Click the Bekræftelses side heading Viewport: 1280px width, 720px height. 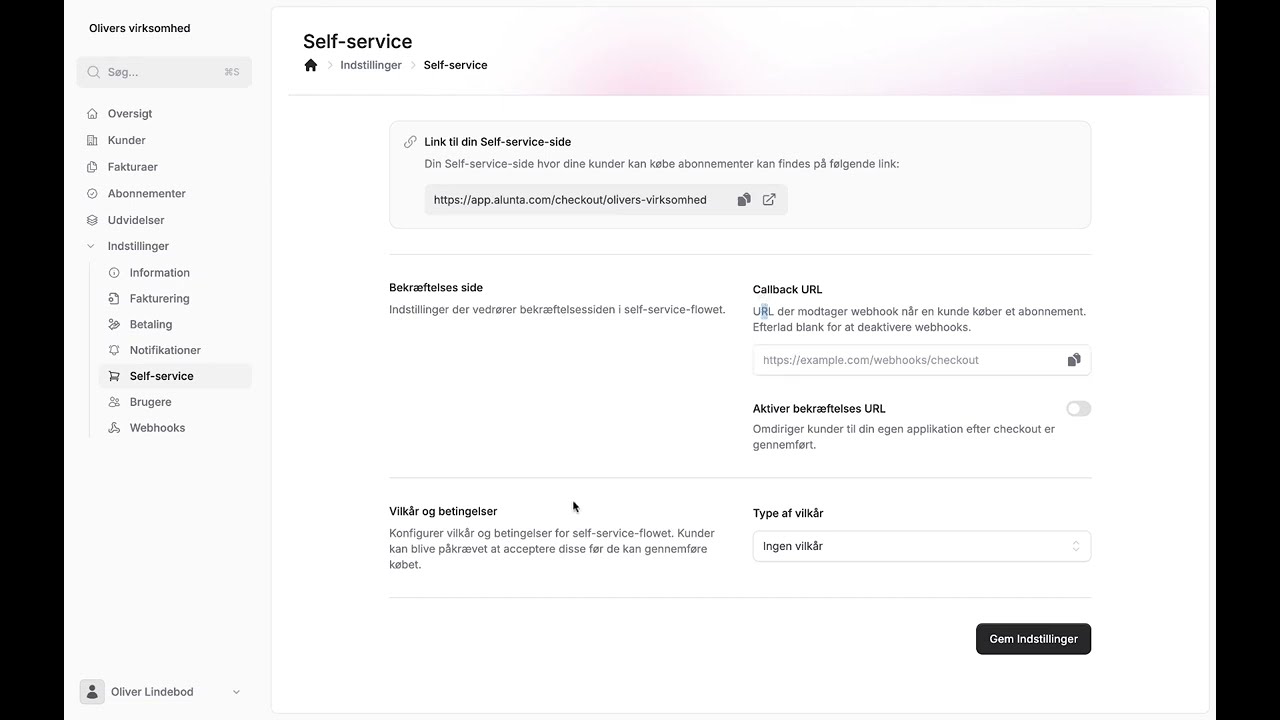tap(436, 288)
